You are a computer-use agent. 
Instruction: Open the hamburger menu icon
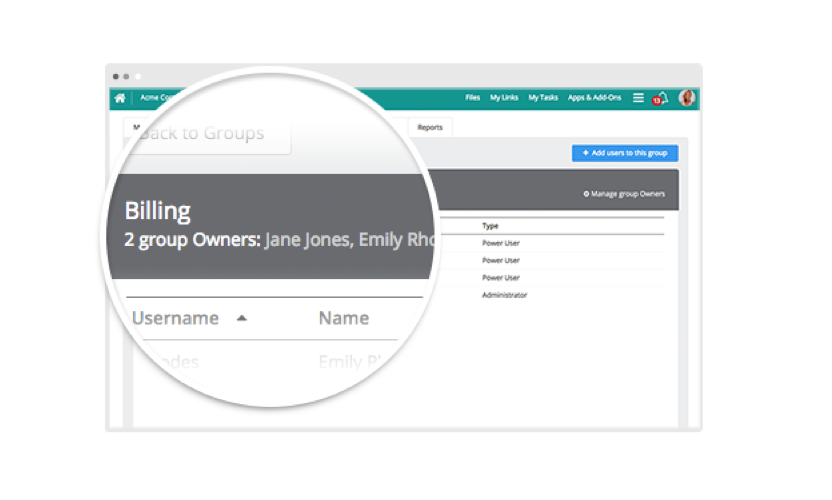click(639, 98)
